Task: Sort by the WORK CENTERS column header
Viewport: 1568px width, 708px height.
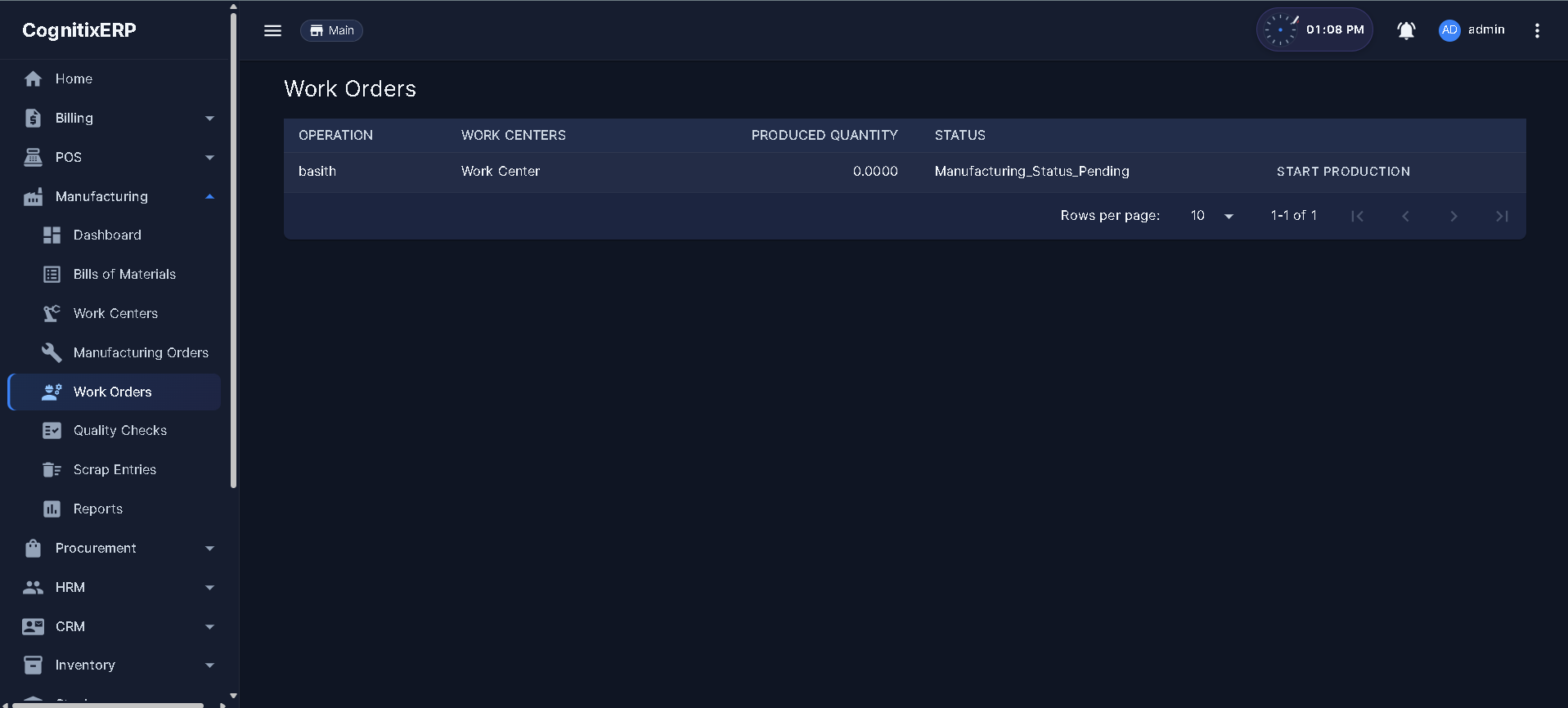Action: (x=513, y=136)
